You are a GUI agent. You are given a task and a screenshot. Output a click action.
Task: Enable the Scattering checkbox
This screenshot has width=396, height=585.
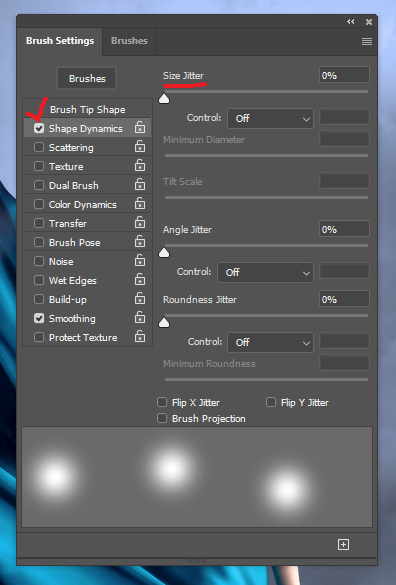click(39, 147)
